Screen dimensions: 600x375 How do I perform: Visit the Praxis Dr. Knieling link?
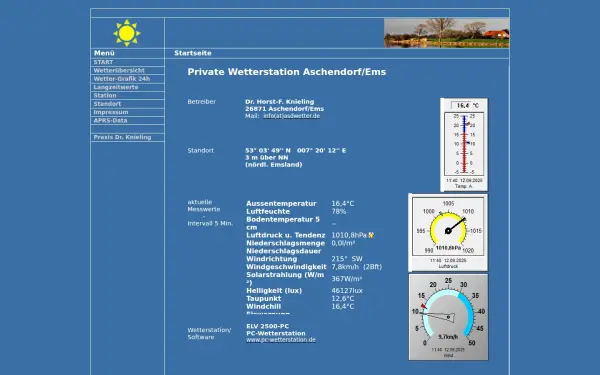(x=122, y=137)
